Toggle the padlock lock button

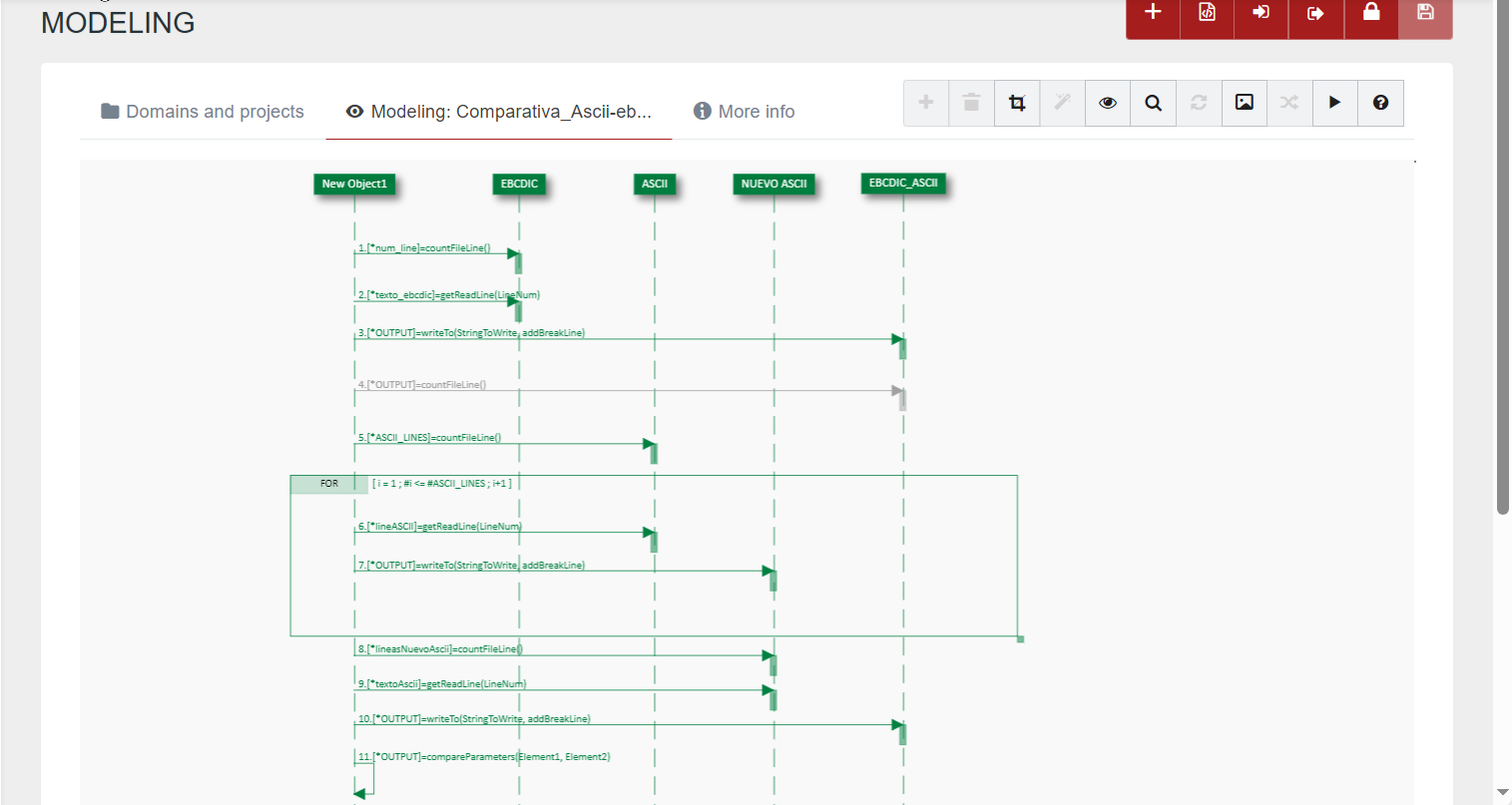1371,13
